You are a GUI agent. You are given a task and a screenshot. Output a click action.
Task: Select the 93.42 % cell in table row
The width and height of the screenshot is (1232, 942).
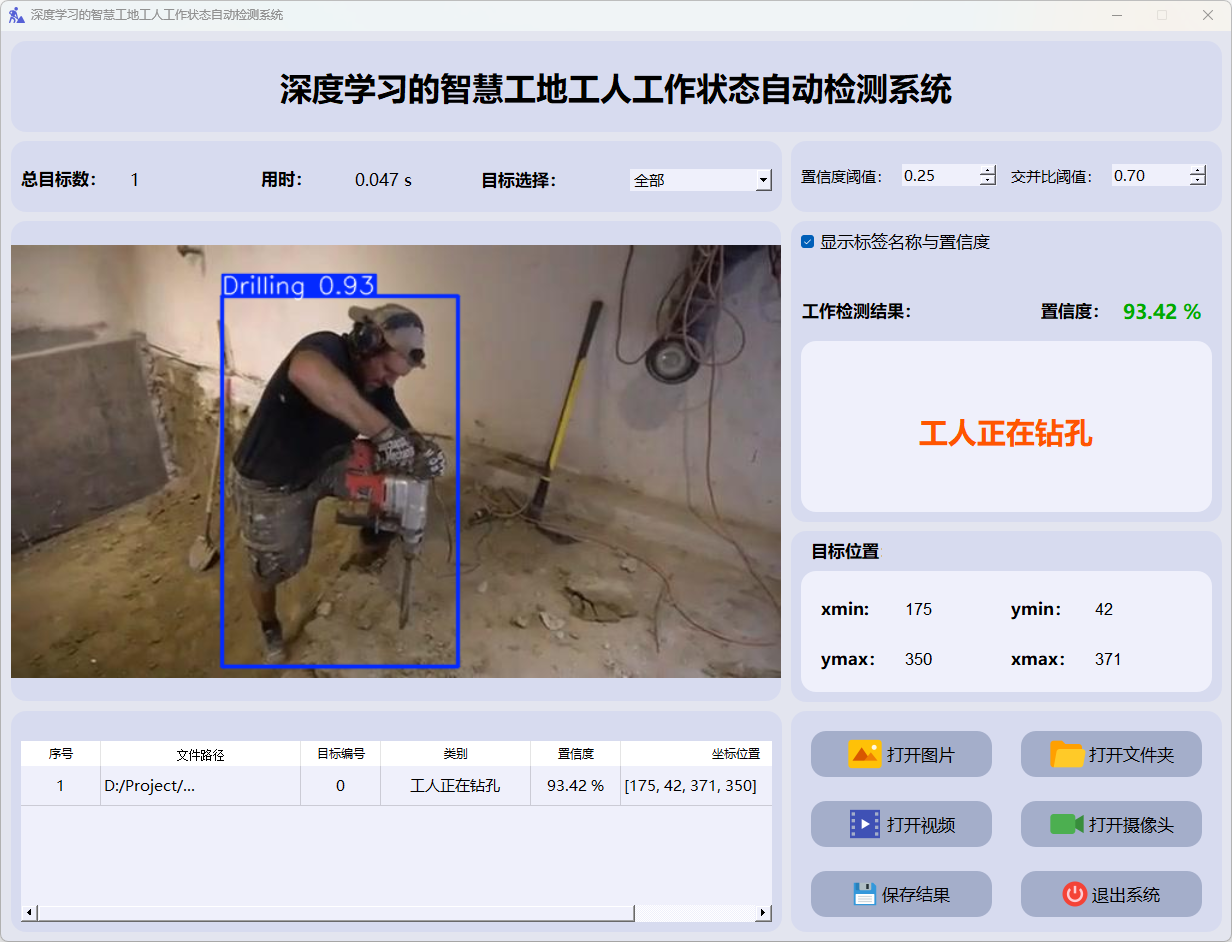(x=575, y=786)
